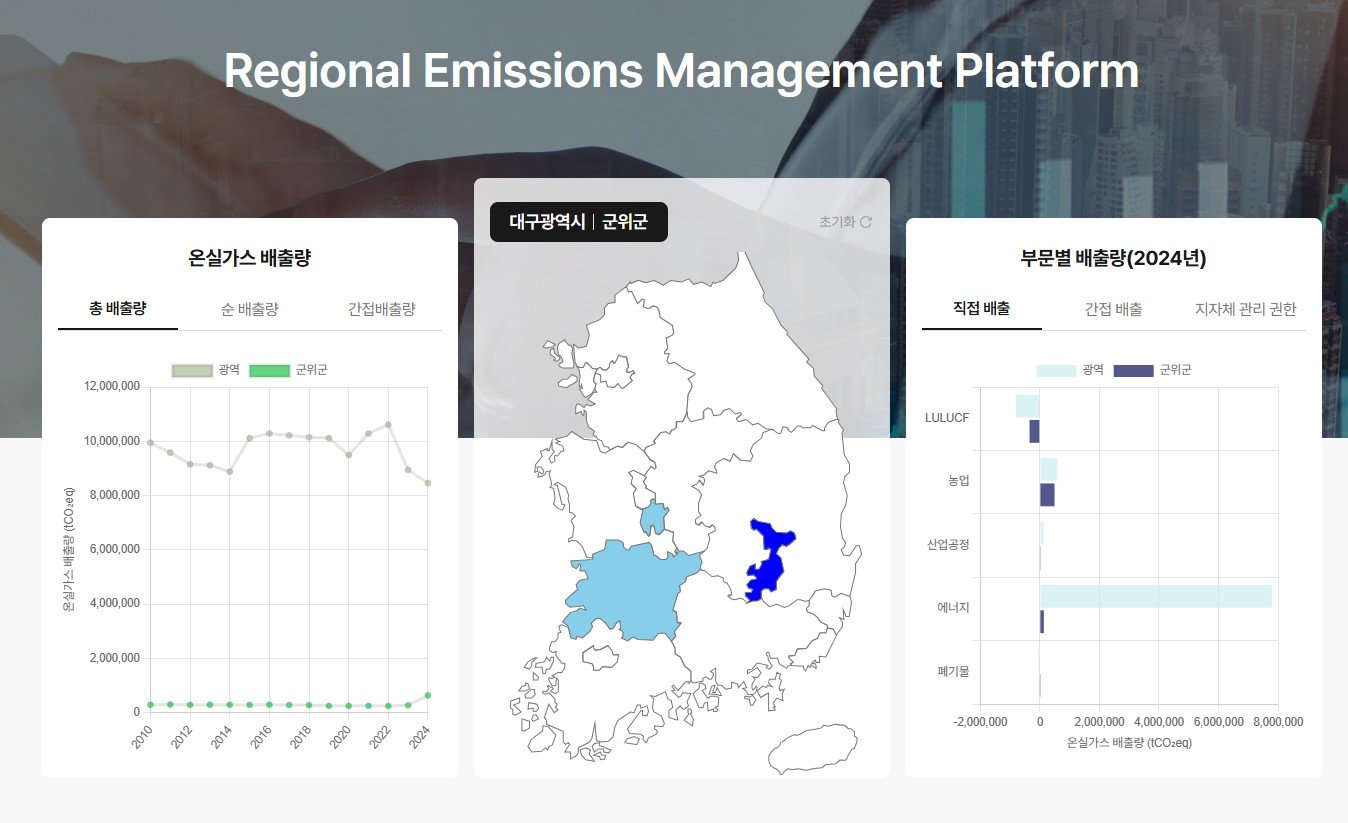Image resolution: width=1348 pixels, height=823 pixels.
Task: Select the small light-blue city region on the map
Action: click(654, 517)
